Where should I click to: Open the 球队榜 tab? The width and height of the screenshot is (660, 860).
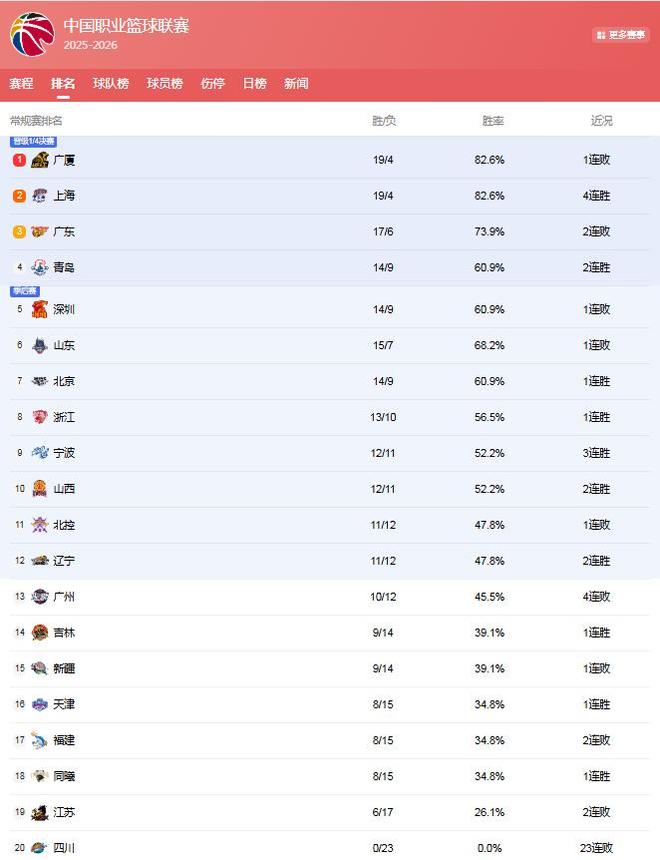[x=111, y=84]
